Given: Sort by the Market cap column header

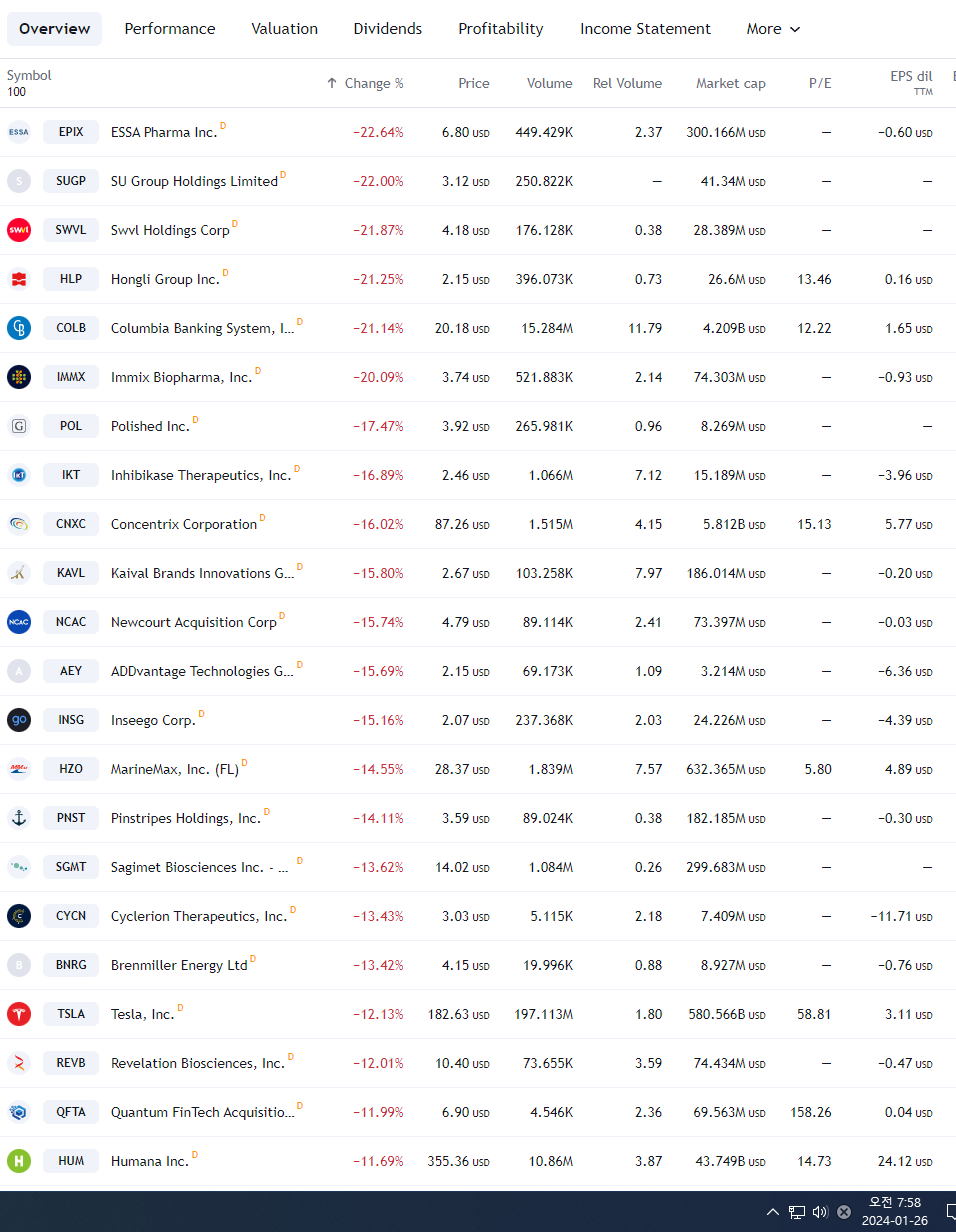Looking at the screenshot, I should coord(731,83).
